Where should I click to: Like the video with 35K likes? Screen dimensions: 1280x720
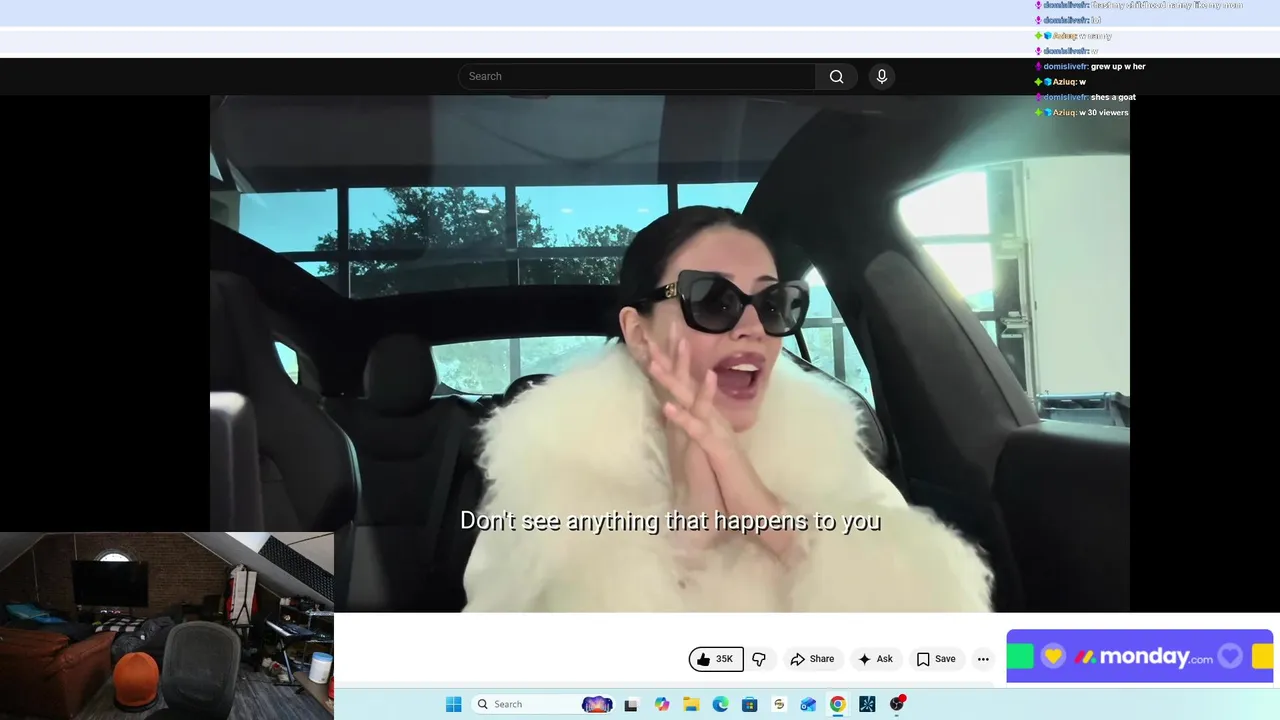point(715,659)
